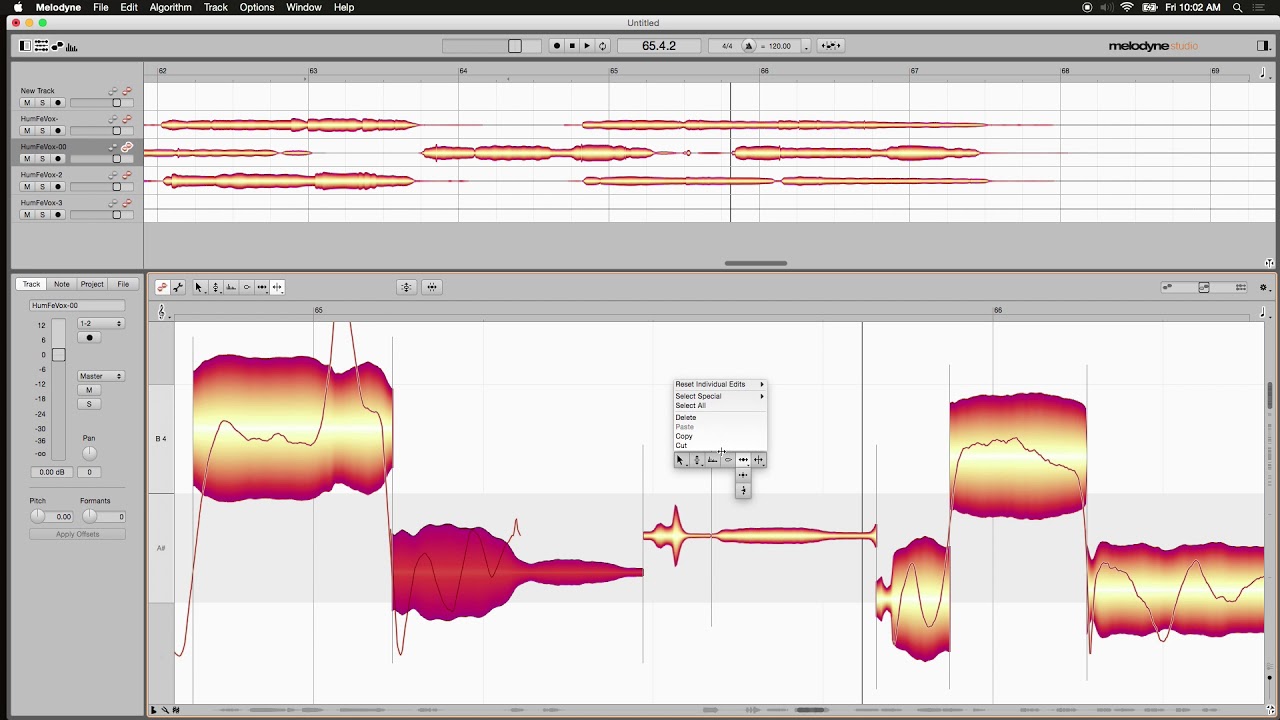This screenshot has height=720, width=1280.
Task: Click reference link icon on New Track
Action: (114, 91)
